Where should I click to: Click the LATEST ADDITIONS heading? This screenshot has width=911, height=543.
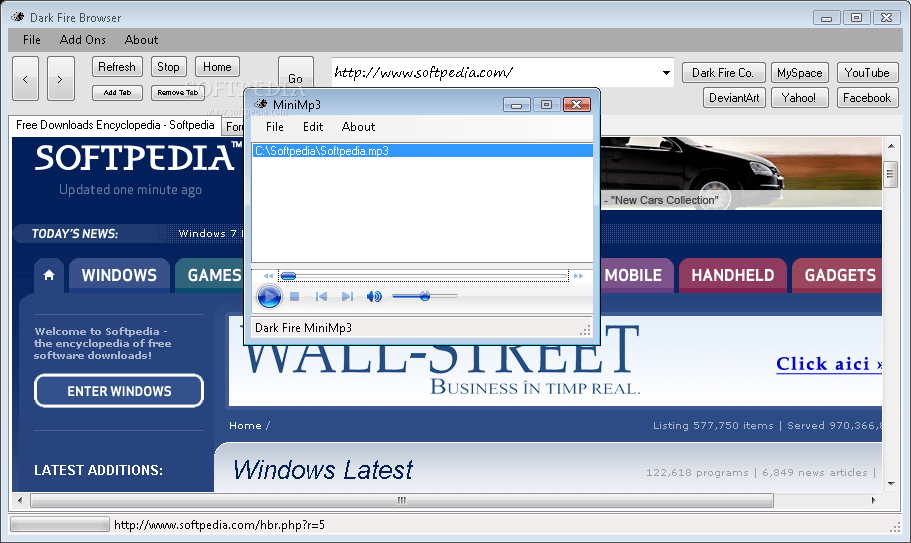tap(98, 470)
